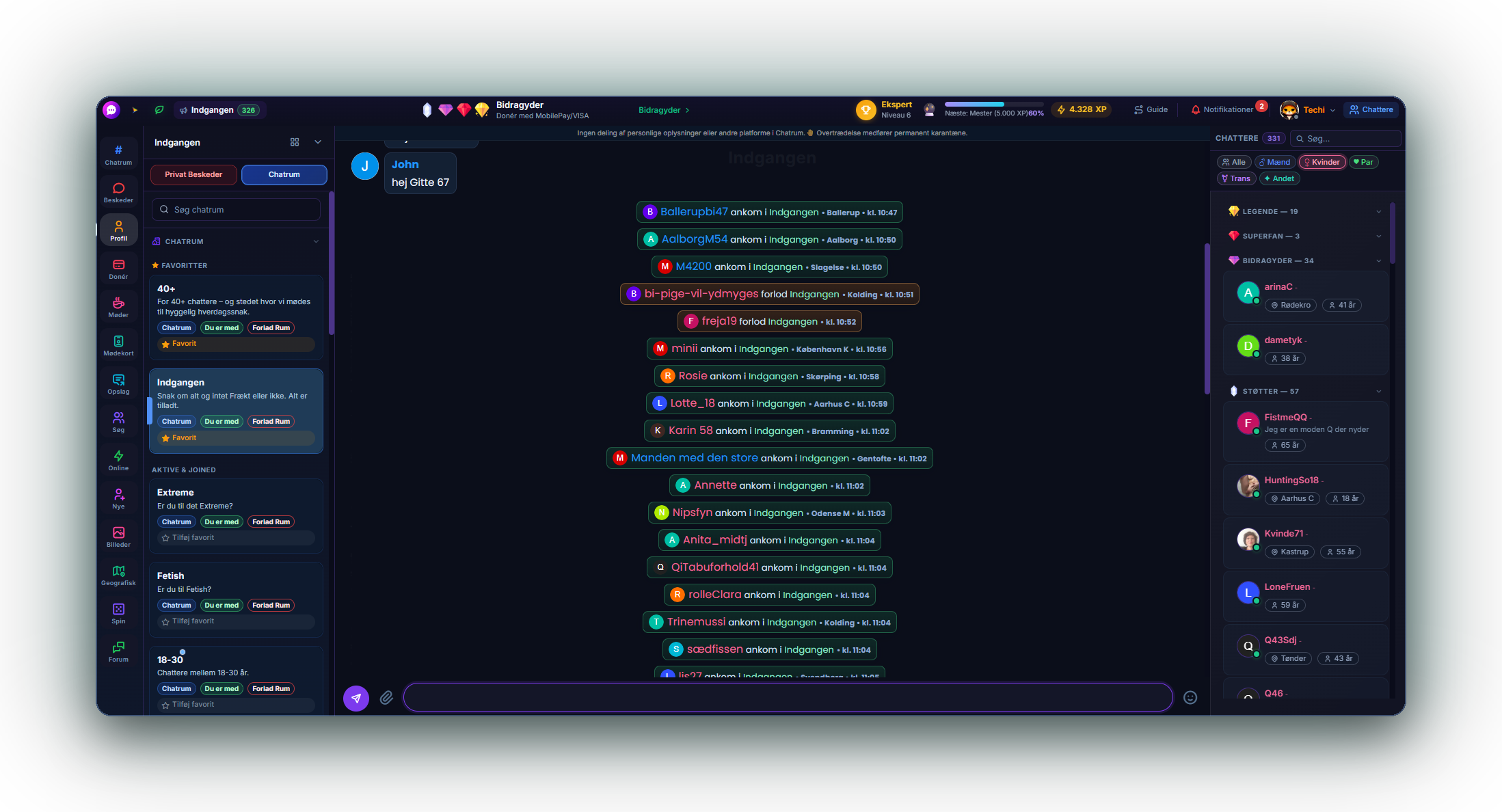Open Ballerupbi47's profile link in chat

coord(694,212)
